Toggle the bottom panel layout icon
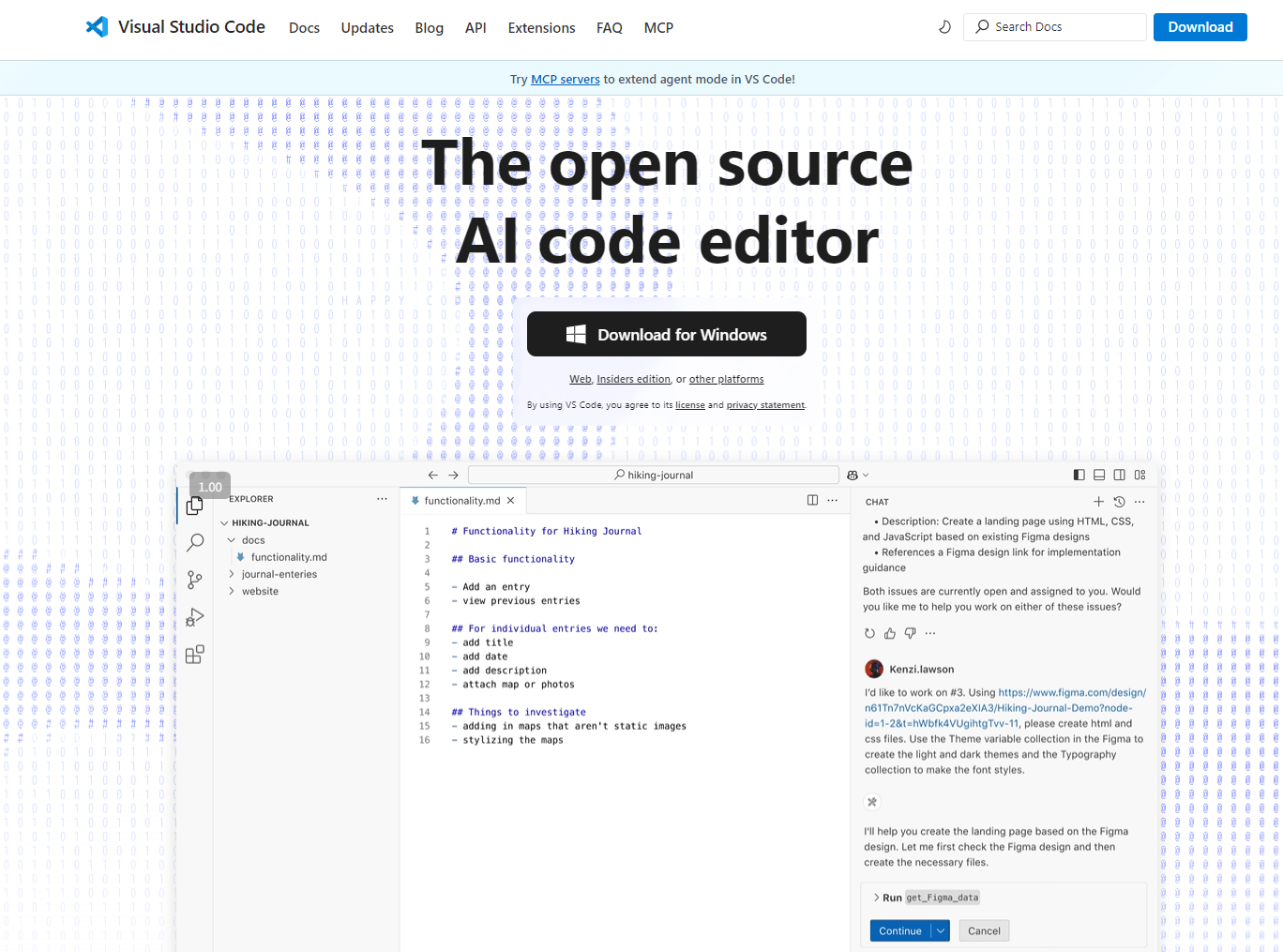1283x952 pixels. tap(1099, 475)
